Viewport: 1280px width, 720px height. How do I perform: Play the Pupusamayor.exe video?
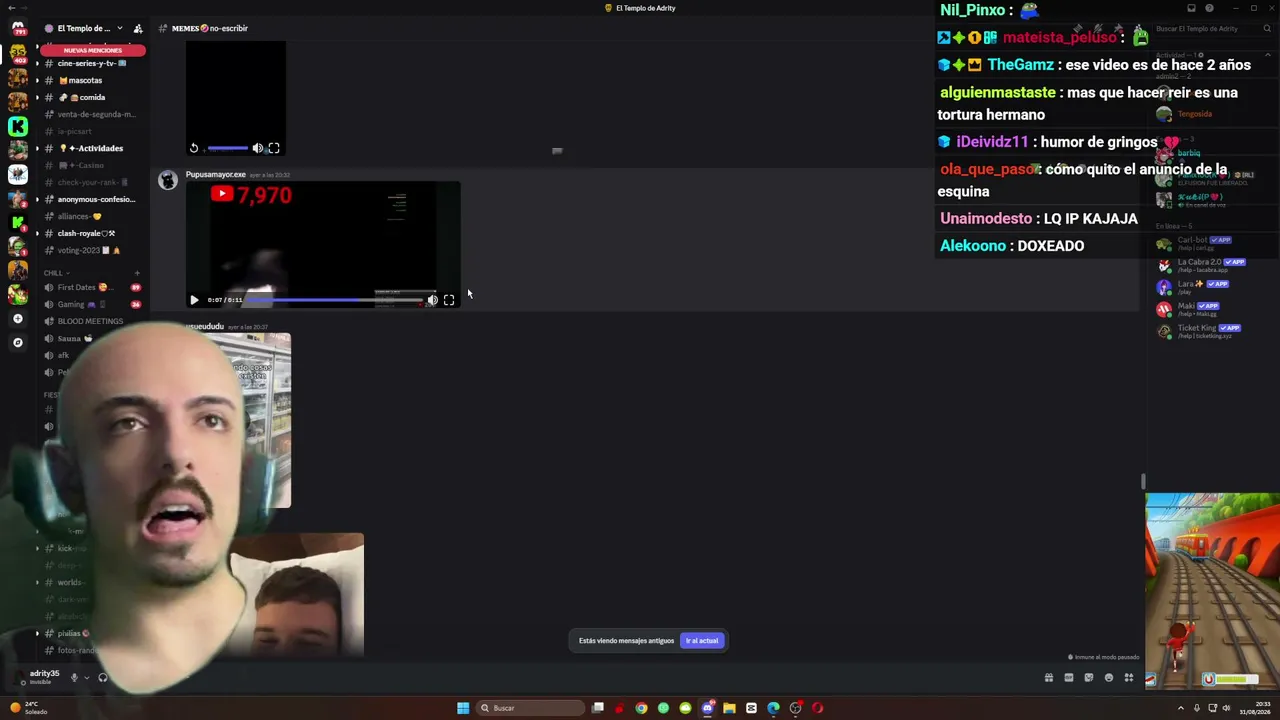194,300
